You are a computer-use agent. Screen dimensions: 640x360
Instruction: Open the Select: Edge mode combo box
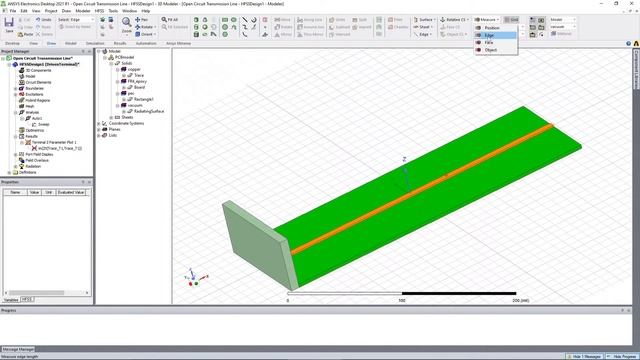[76, 20]
